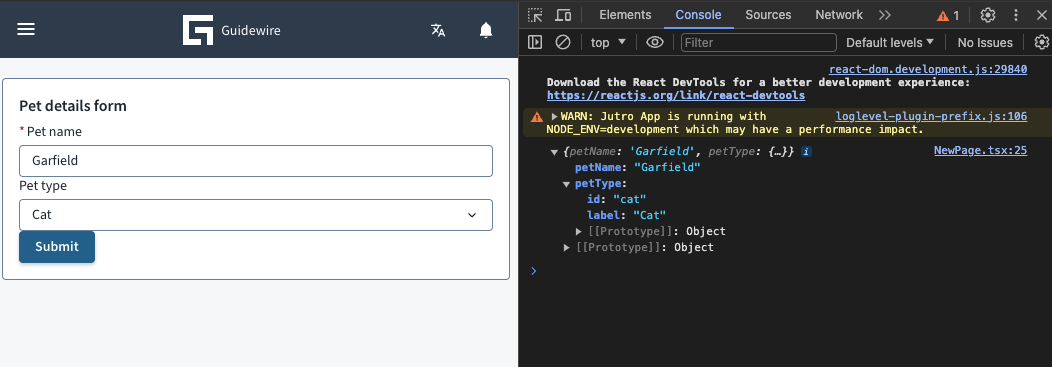1052x367 pixels.
Task: Open the hamburger navigation menu
Action: 26,30
